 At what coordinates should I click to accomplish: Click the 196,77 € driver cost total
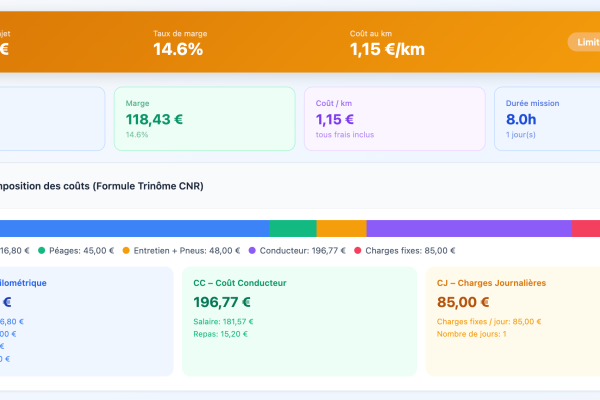click(x=222, y=302)
